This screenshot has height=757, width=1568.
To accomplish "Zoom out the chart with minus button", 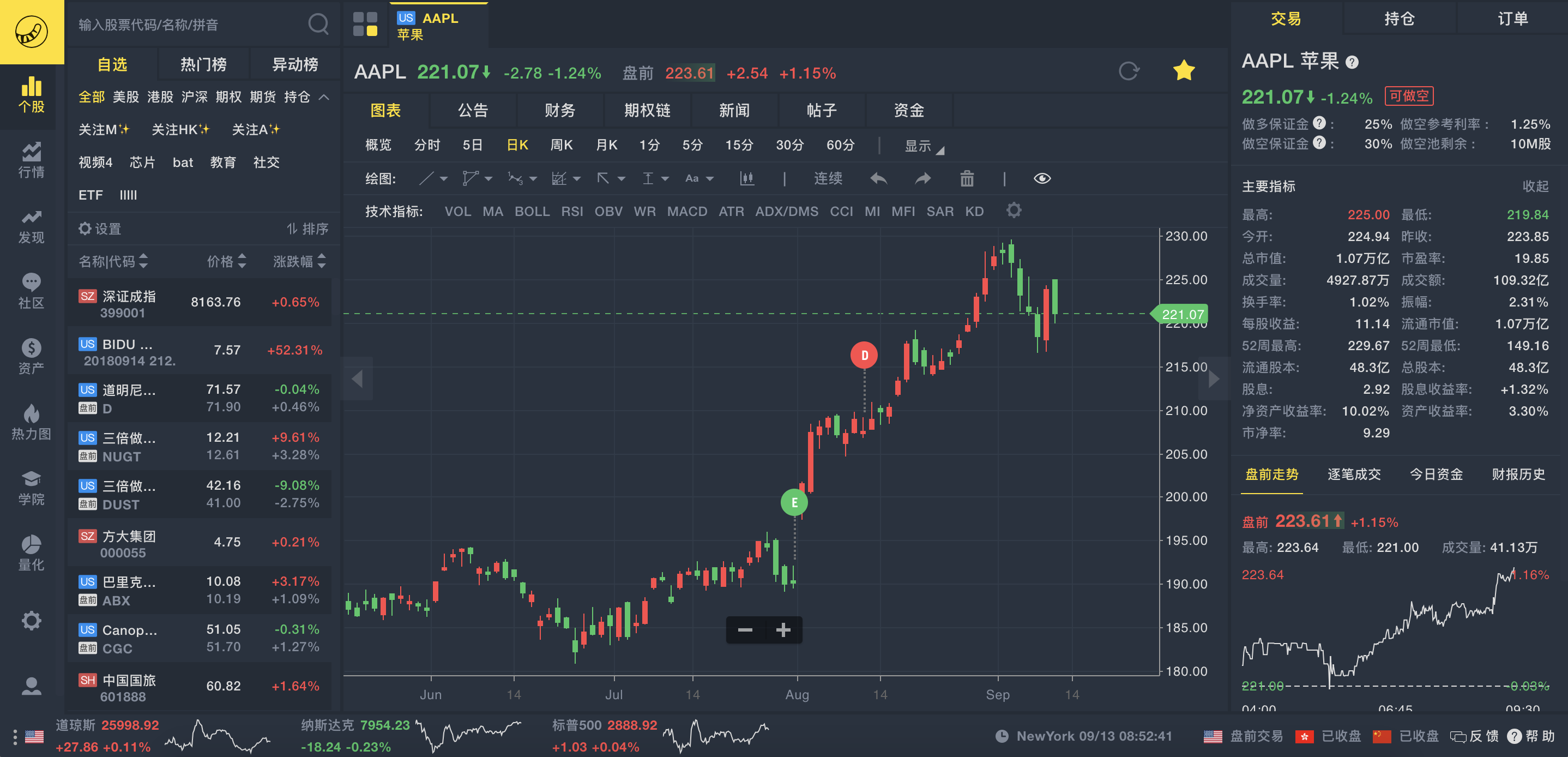I will click(745, 630).
